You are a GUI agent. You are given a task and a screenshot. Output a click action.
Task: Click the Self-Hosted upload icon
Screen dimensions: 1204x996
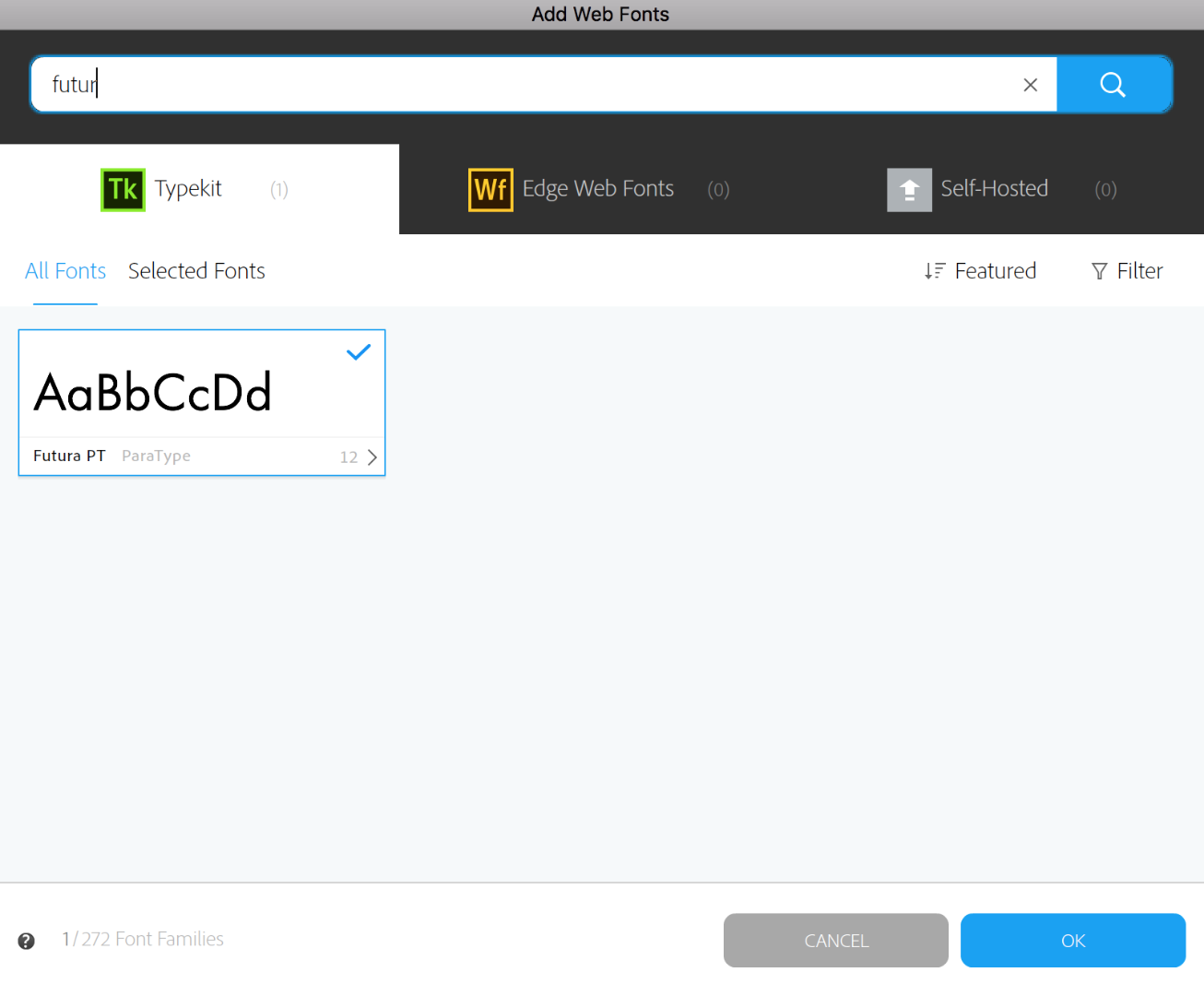point(909,190)
